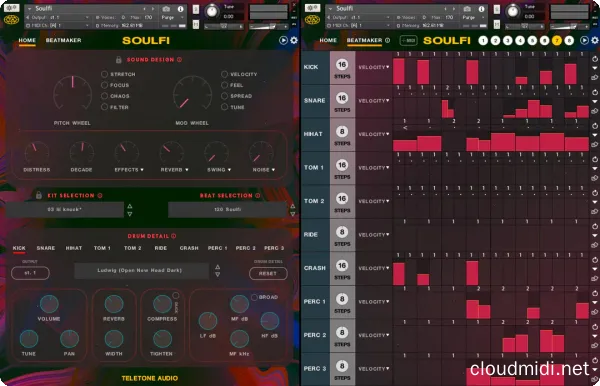Enable Spread option for mod wheel
This screenshot has width=600, height=386.
[x=225, y=96]
